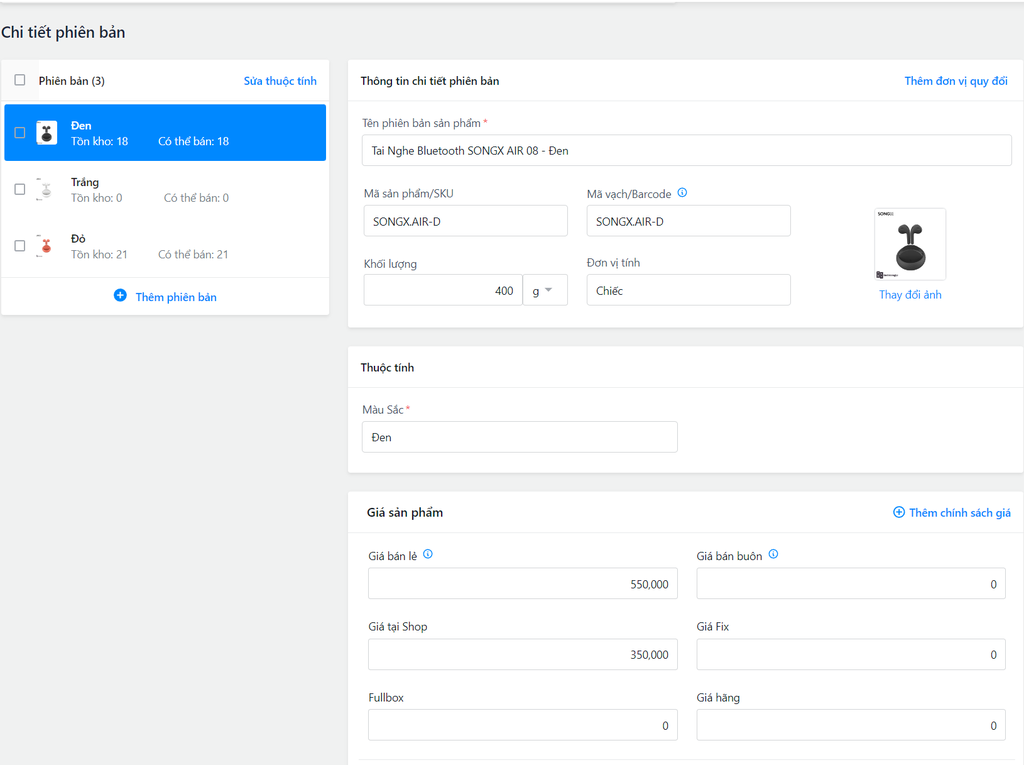The width and height of the screenshot is (1024, 765).
Task: Focus the Màu Sắc field
Action: point(520,437)
